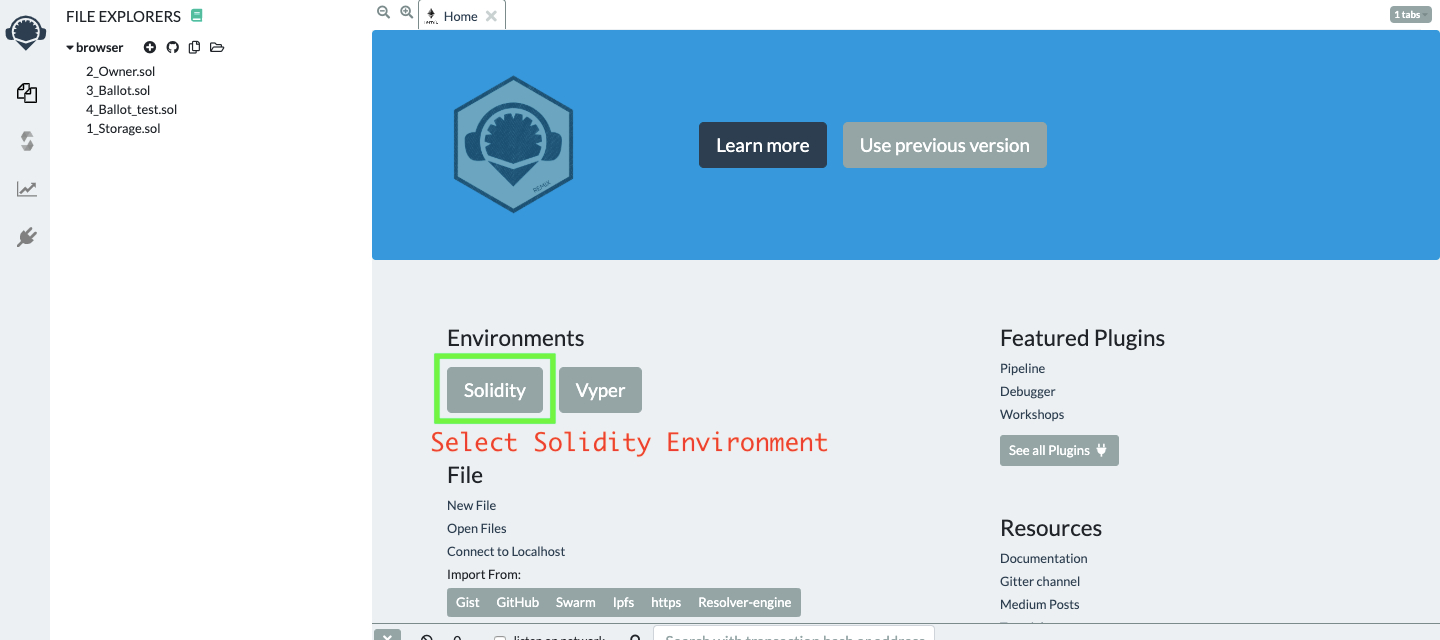This screenshot has height=640, width=1440.
Task: Click the Environments heading
Action: coord(516,338)
